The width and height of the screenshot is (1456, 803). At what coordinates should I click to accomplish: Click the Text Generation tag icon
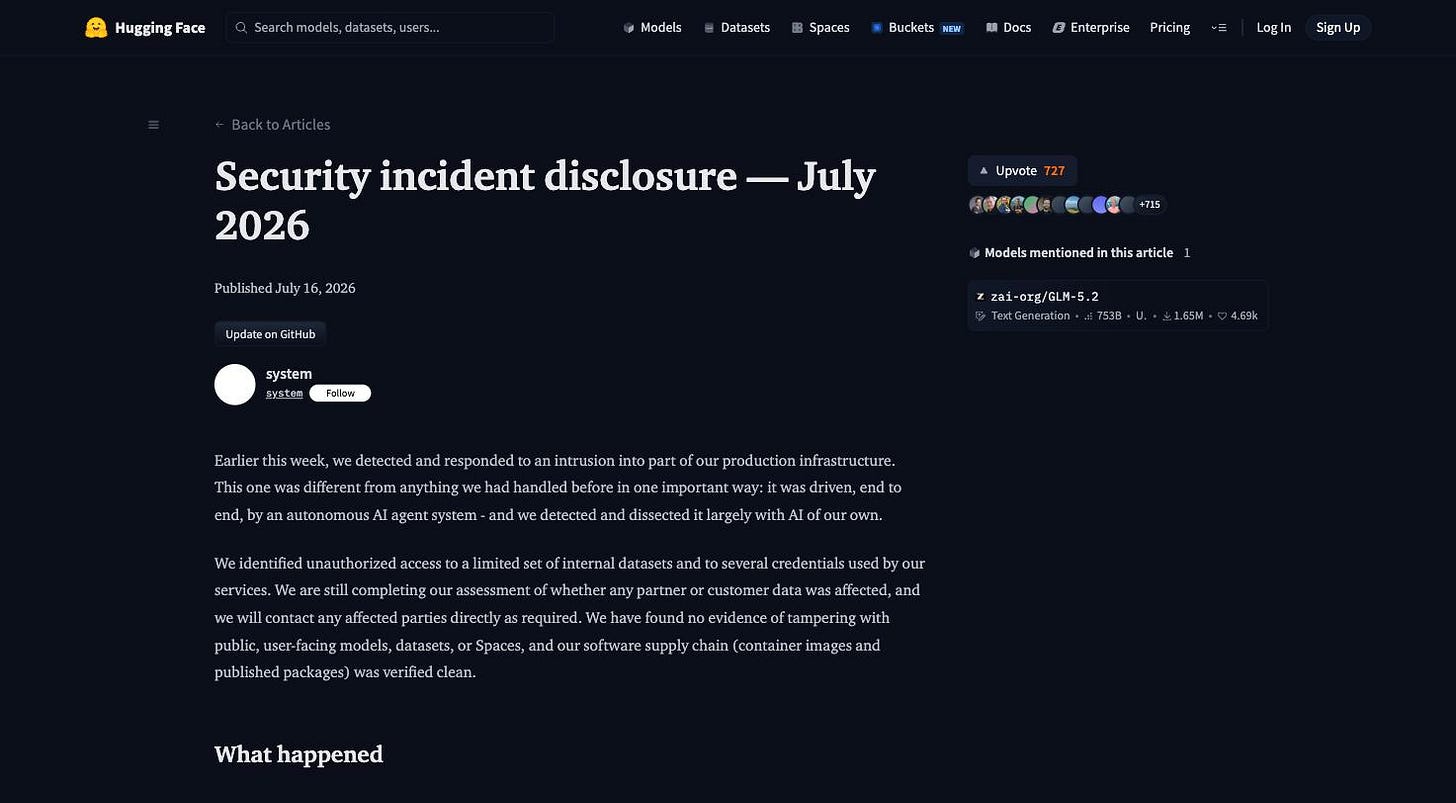pyautogui.click(x=981, y=316)
